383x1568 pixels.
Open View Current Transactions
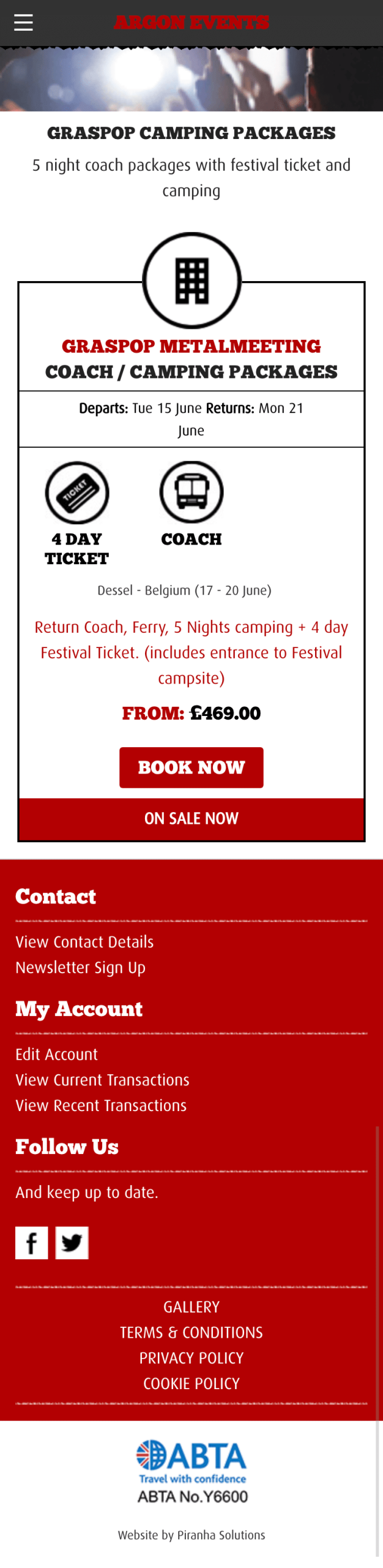click(102, 1080)
